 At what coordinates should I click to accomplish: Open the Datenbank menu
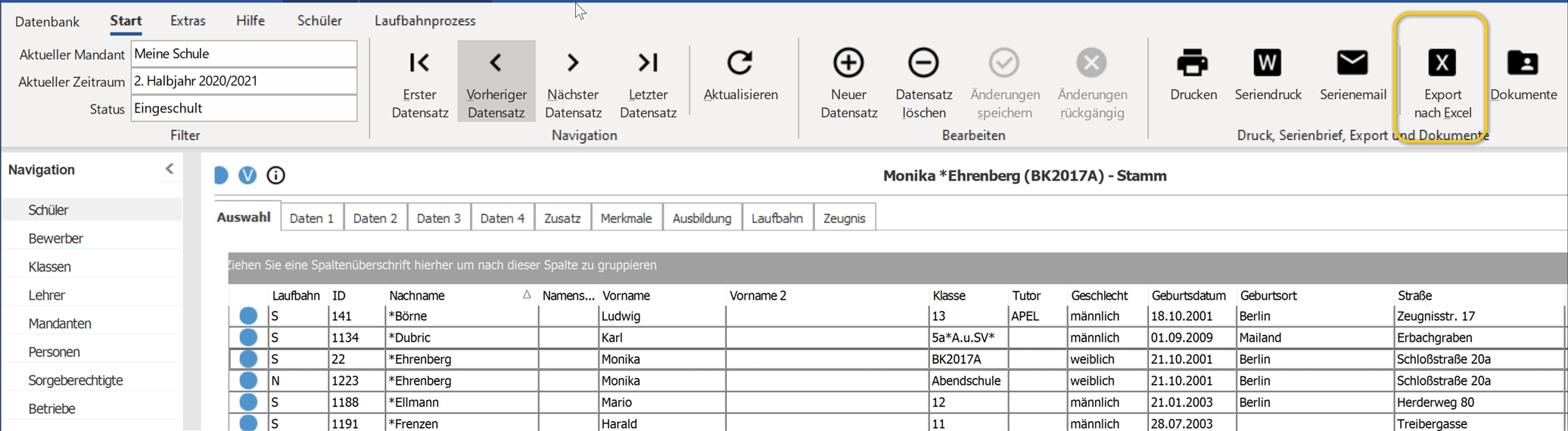click(47, 21)
